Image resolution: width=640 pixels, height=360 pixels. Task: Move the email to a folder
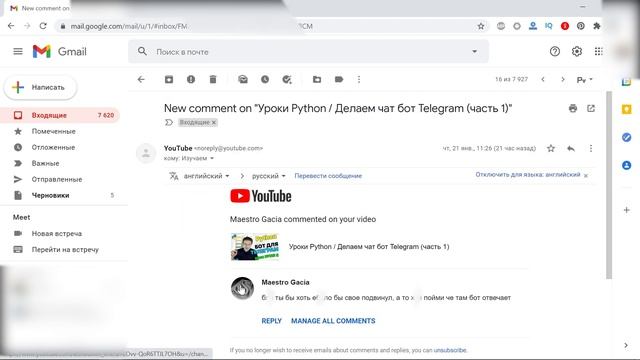point(317,80)
